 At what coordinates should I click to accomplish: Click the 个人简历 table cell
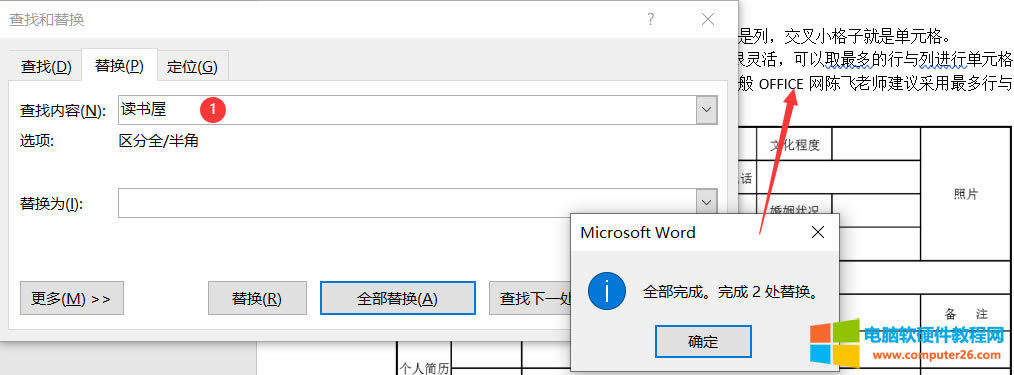pos(423,369)
